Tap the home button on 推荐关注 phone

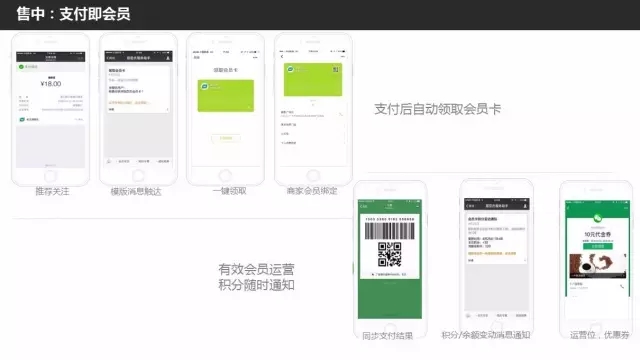pos(50,176)
